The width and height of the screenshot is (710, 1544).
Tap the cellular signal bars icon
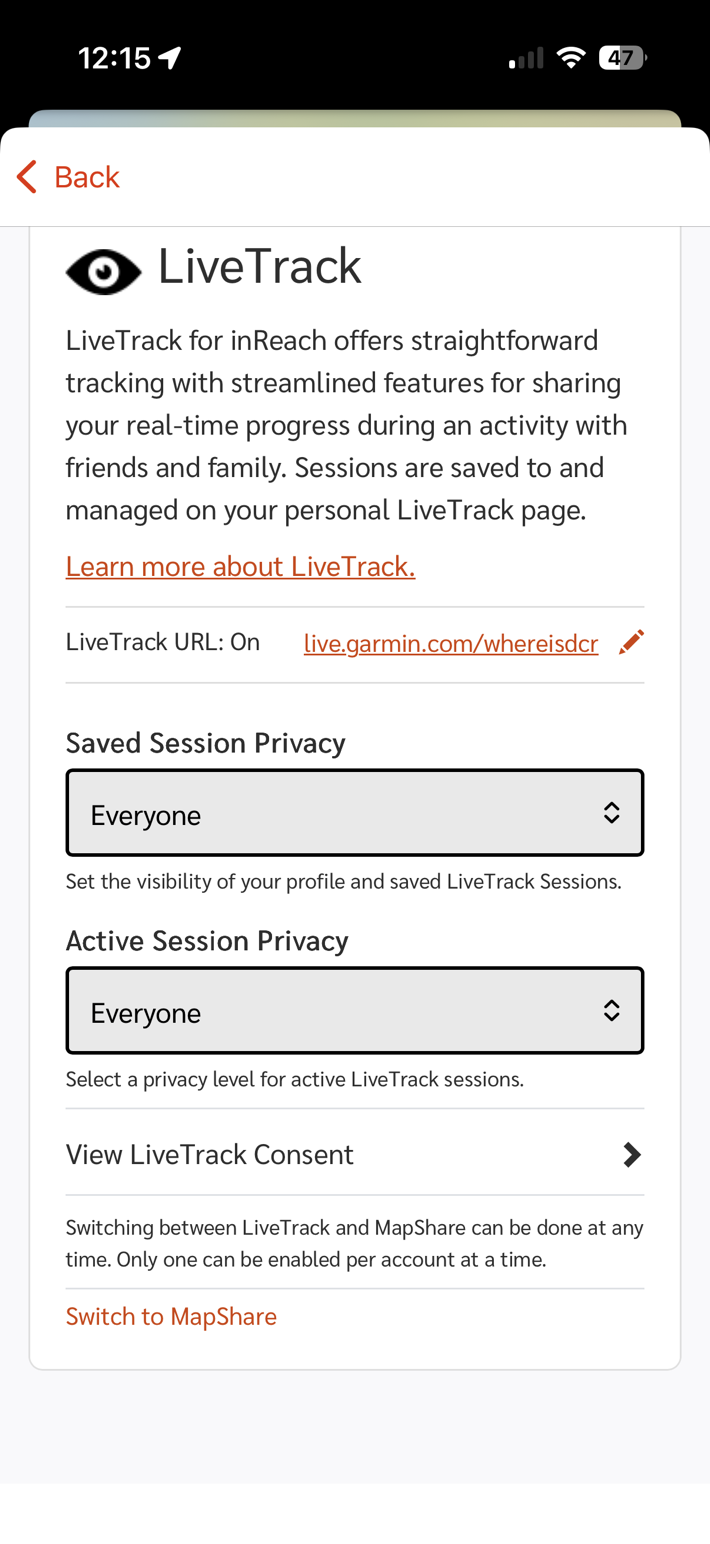point(526,59)
